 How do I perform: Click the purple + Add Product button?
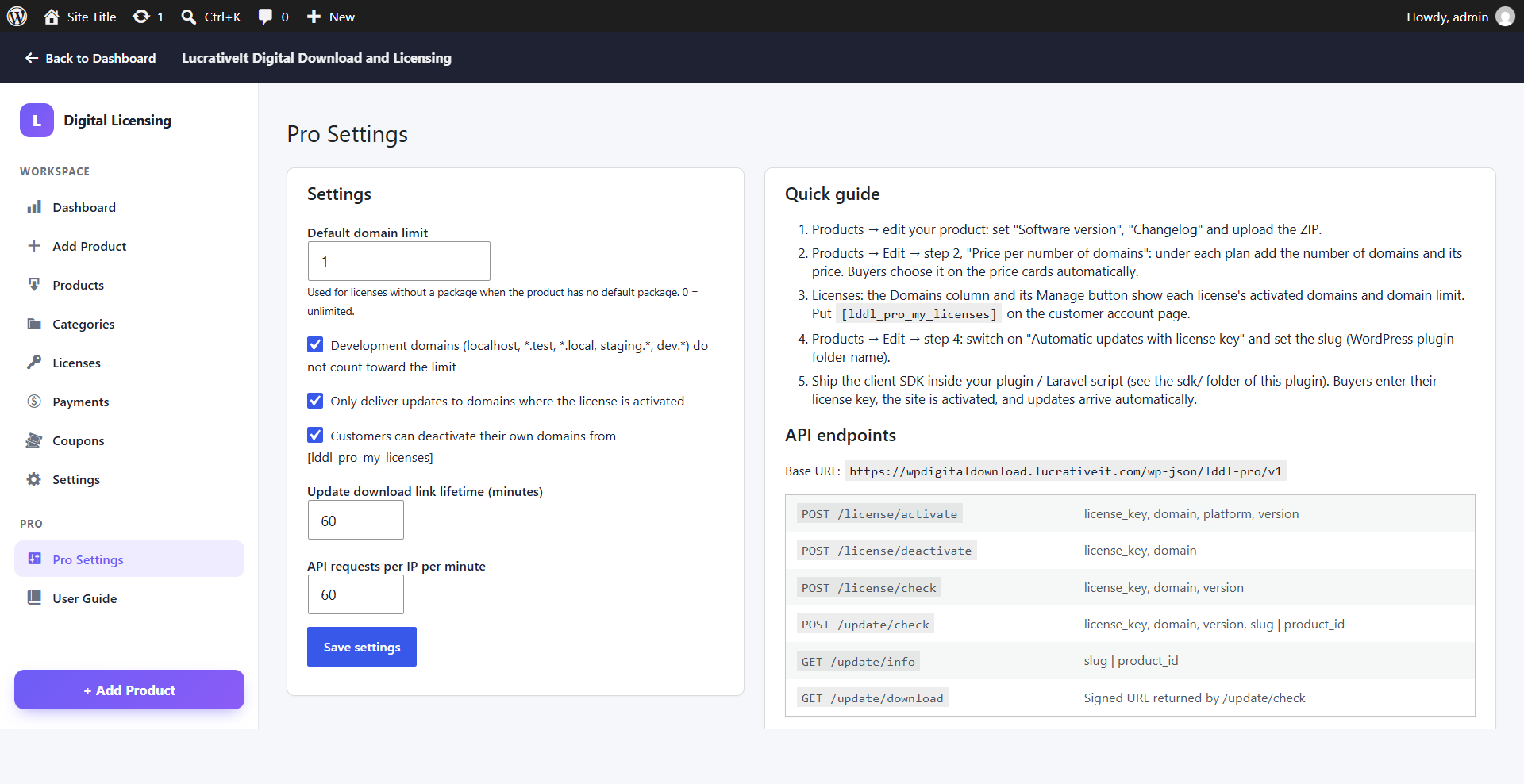pos(129,690)
